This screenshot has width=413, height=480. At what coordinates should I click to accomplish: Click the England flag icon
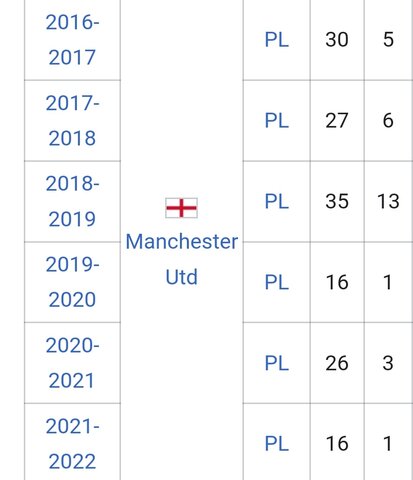click(x=181, y=208)
